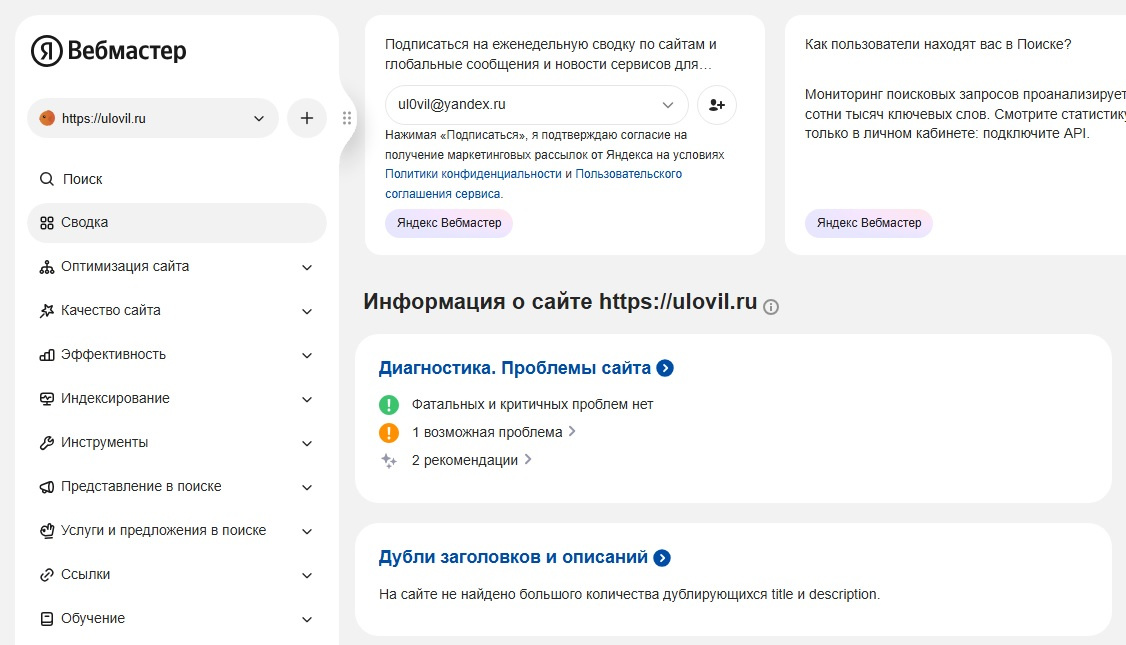This screenshot has height=645, width=1126.
Task: Expand the Эффективность section chevron
Action: tap(307, 355)
